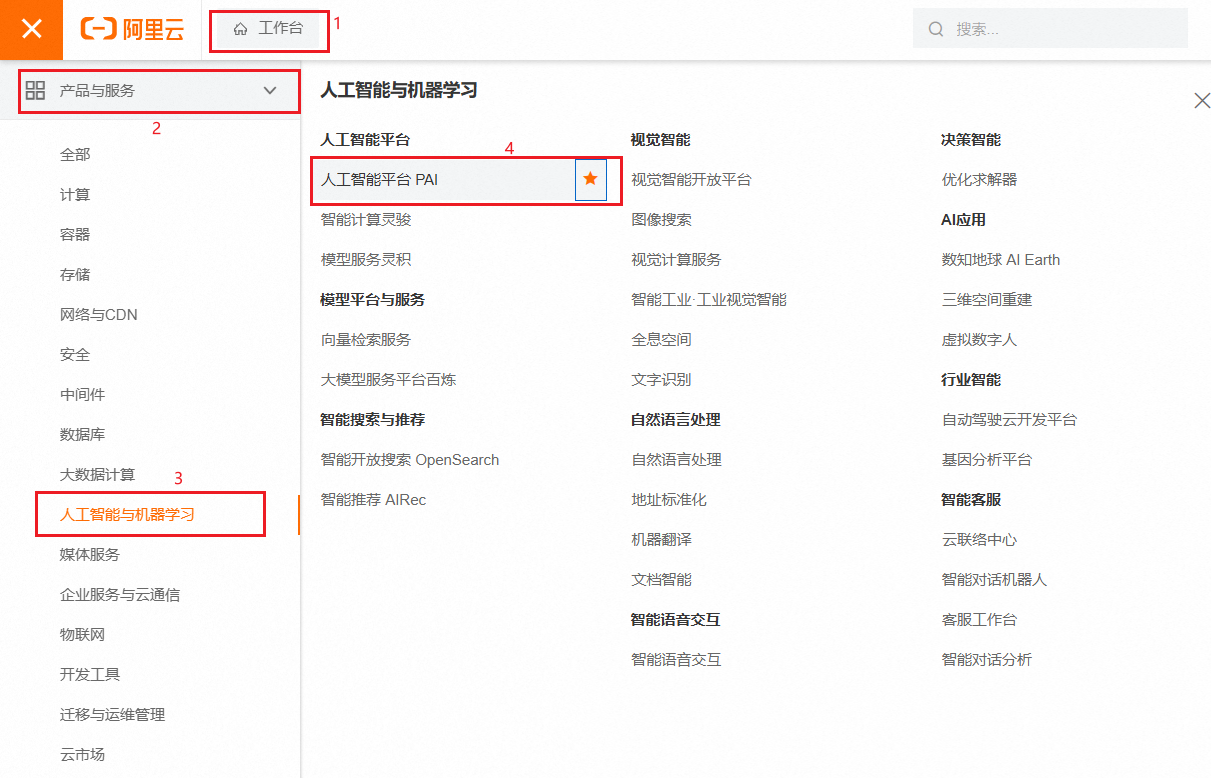Click the 模型平台与服务 section heading
Image resolution: width=1211 pixels, height=778 pixels.
coord(373,300)
